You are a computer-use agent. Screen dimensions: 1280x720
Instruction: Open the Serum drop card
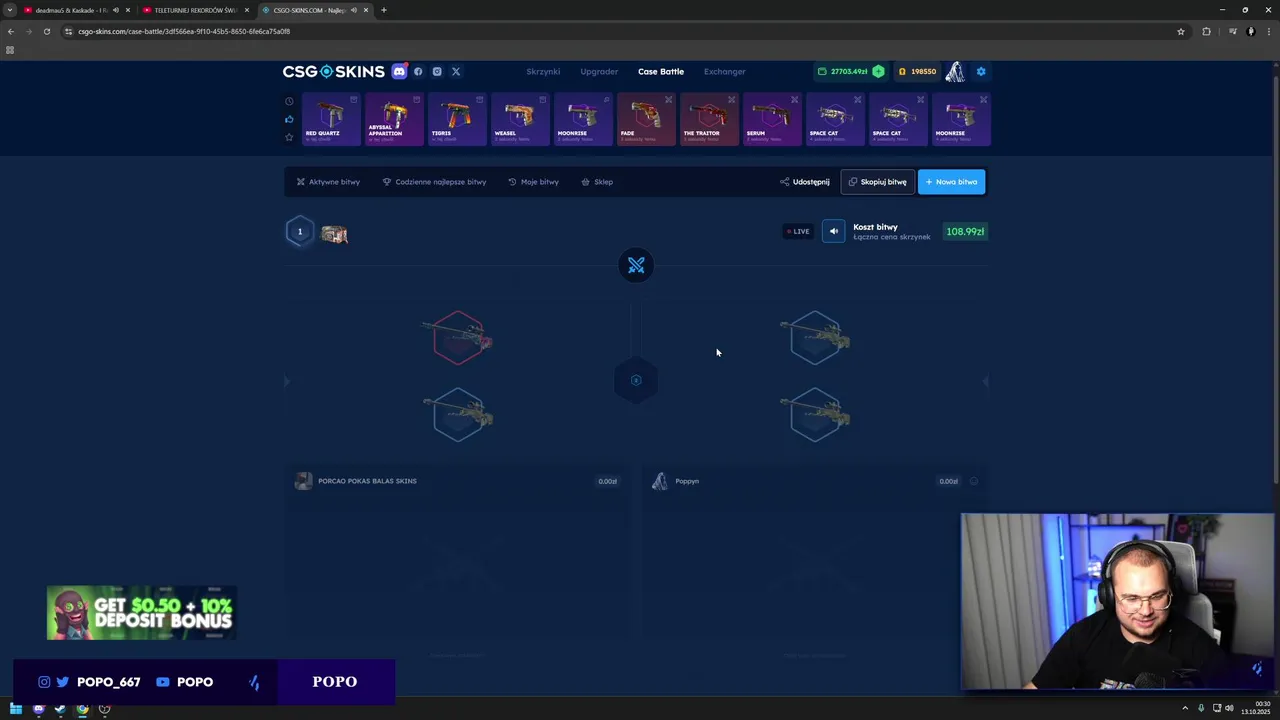tap(772, 119)
